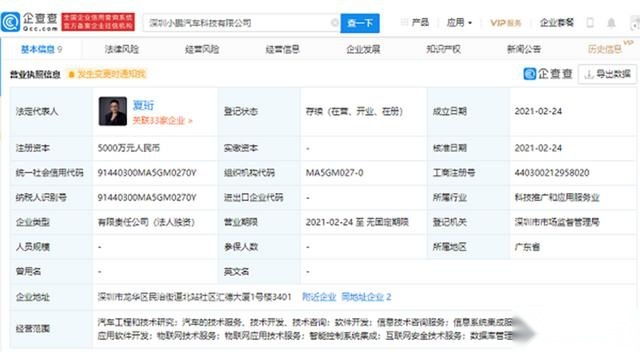
Task: Click 发生变更时通知我 notification link
Action: (107, 74)
